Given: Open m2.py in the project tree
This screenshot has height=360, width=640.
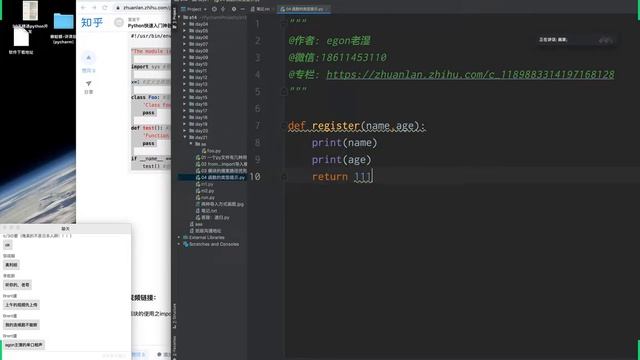Looking at the screenshot, I should (x=205, y=191).
